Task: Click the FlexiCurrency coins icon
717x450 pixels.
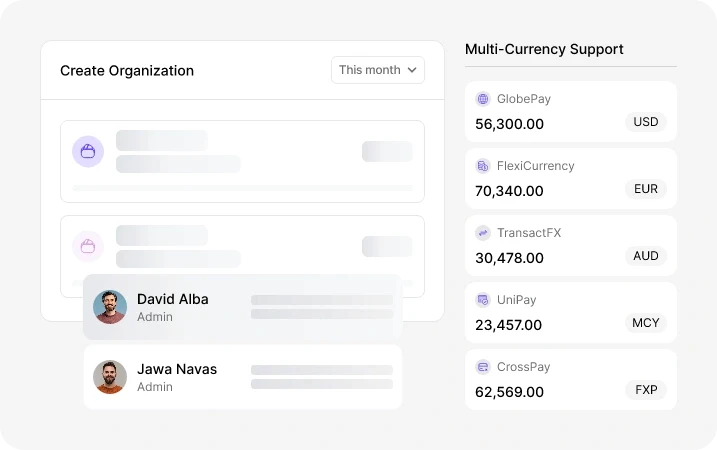Action: click(x=483, y=166)
